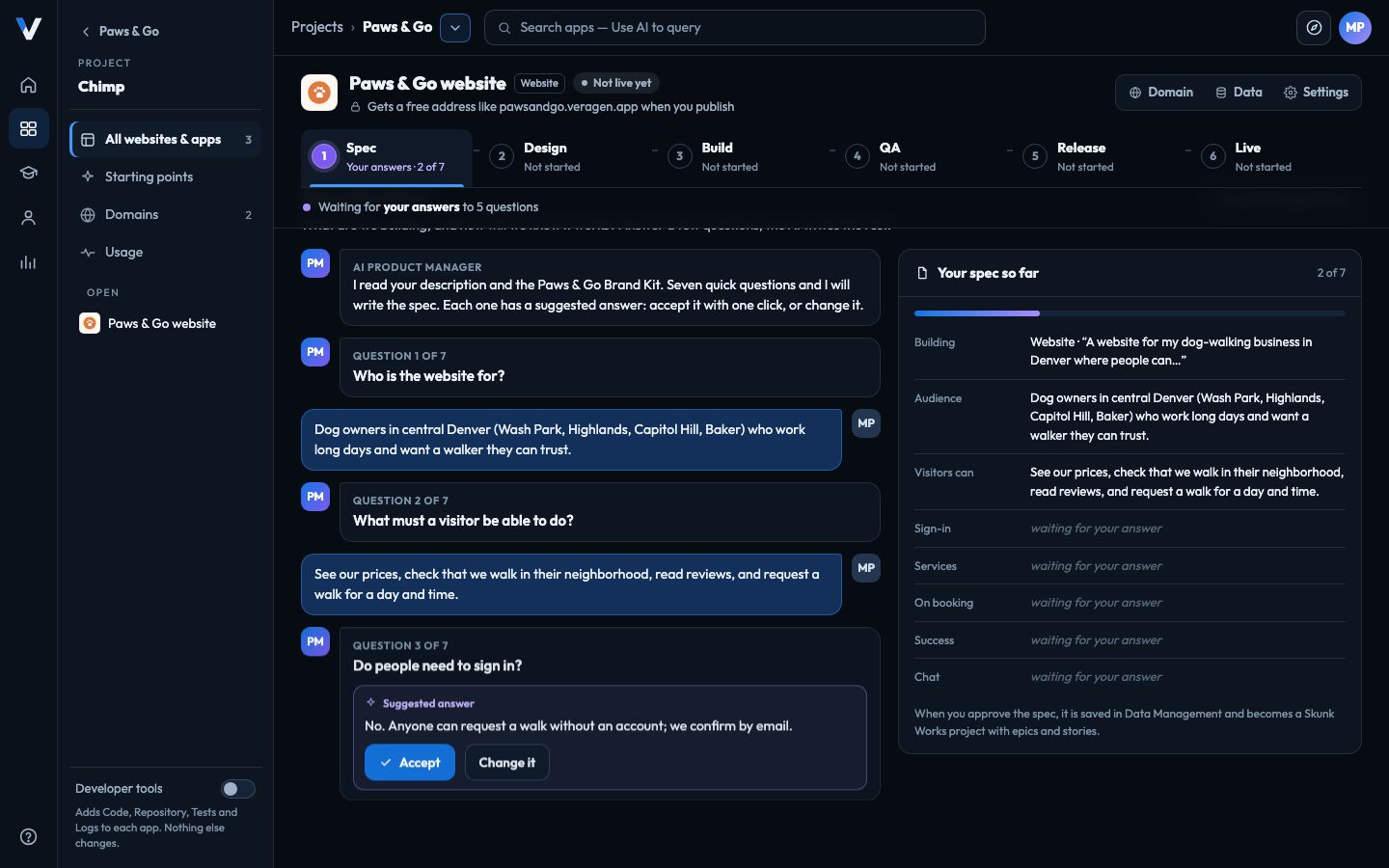The height and width of the screenshot is (868, 1389).
Task: Click the MP avatar beside the prices answer
Action: point(866,568)
